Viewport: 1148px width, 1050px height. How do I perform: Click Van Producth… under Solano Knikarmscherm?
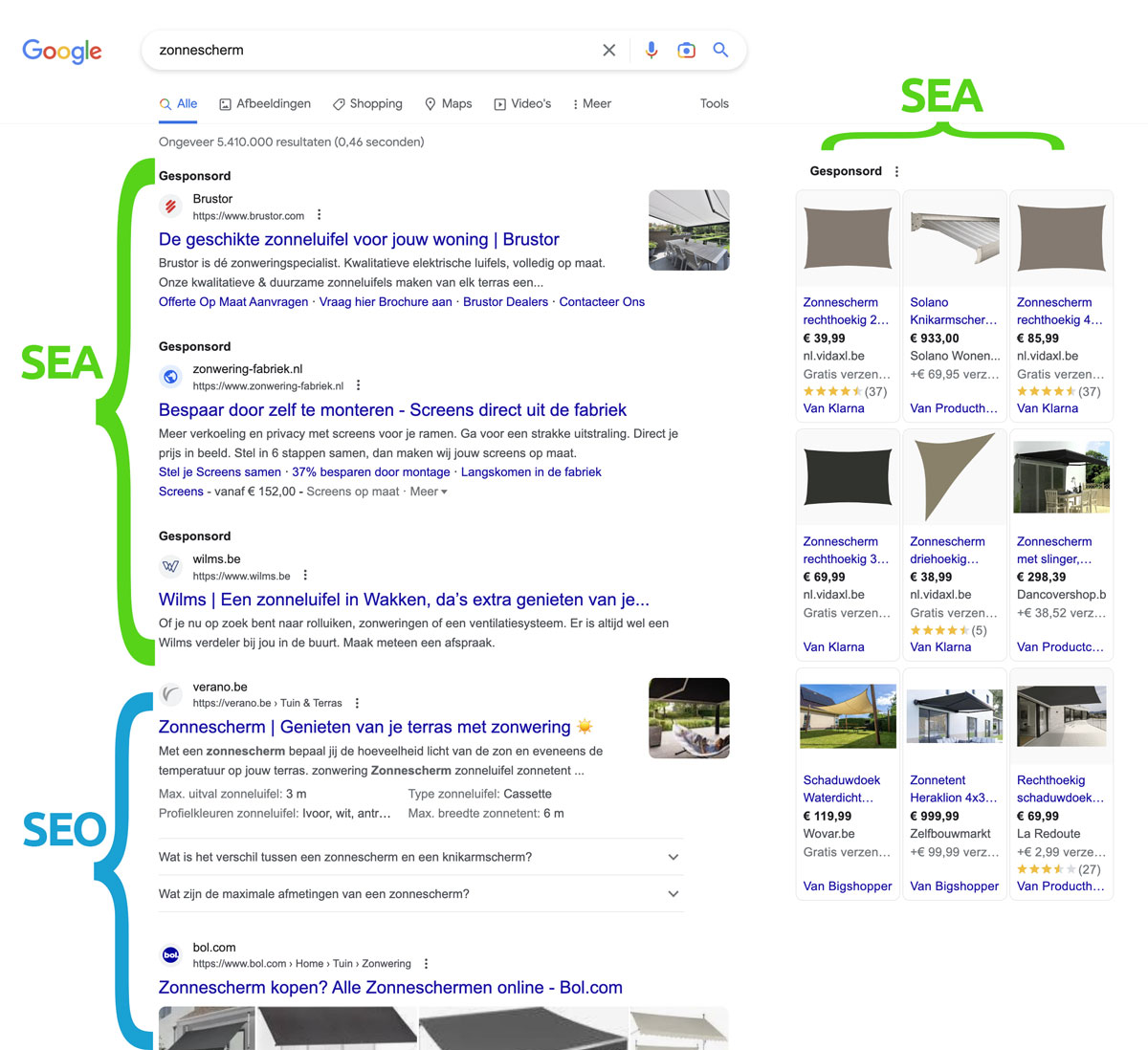pyautogui.click(x=954, y=408)
